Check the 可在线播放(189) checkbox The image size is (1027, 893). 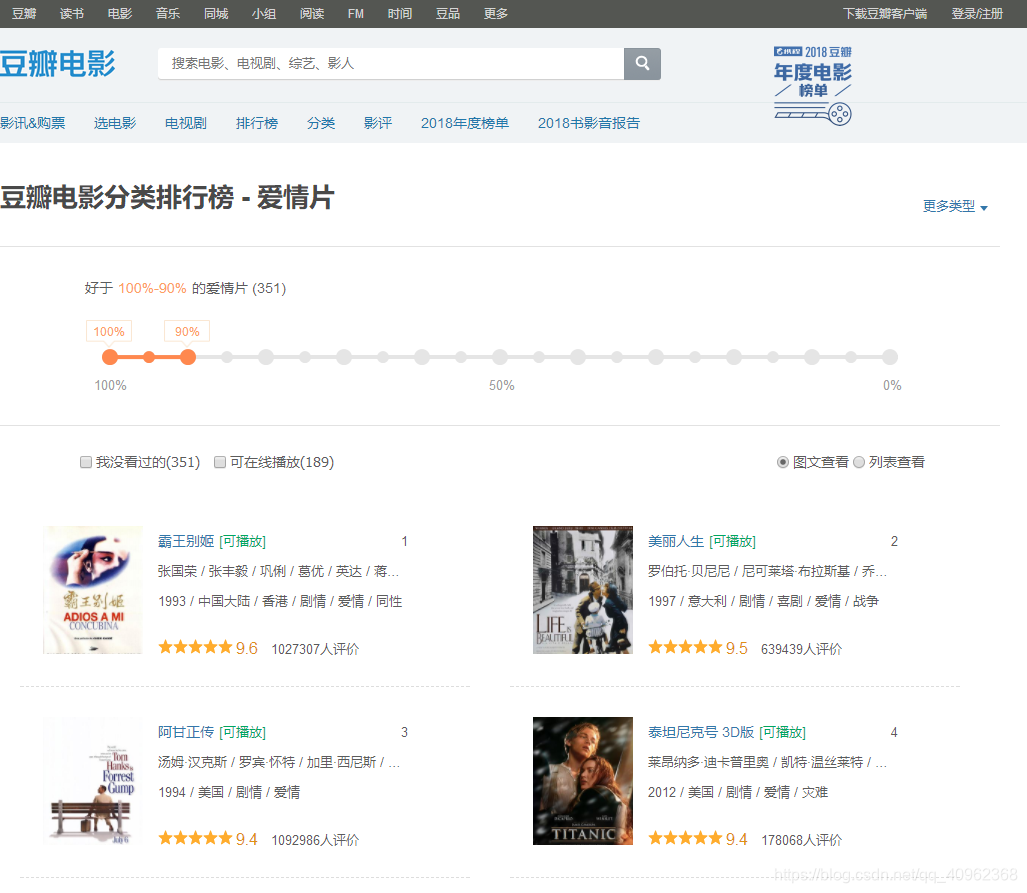tap(220, 463)
